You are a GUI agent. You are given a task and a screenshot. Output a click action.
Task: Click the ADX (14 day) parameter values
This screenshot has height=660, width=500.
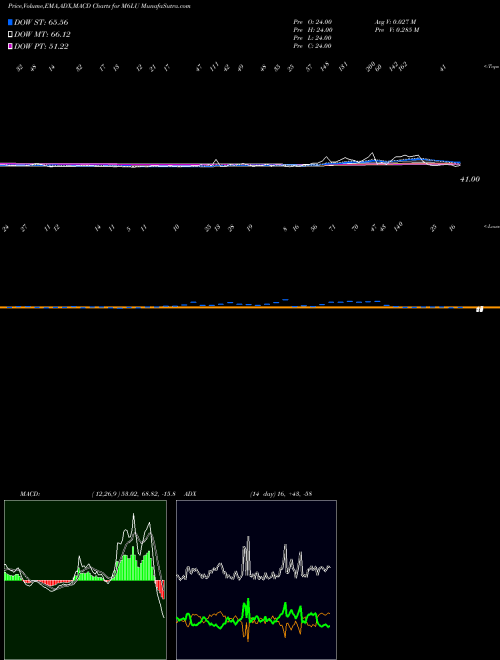coord(281,494)
